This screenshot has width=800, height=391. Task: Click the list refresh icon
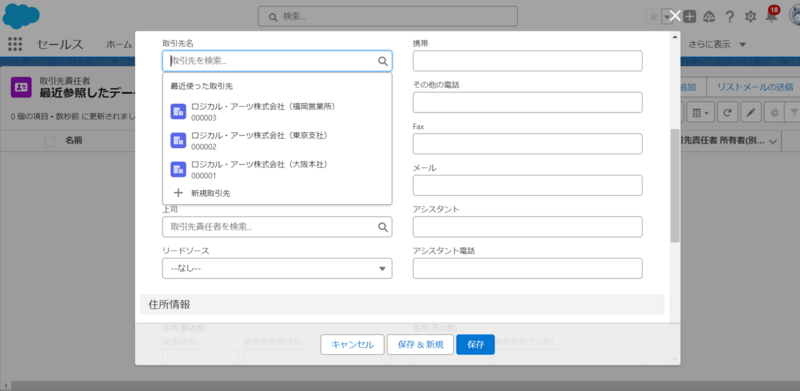tap(727, 113)
